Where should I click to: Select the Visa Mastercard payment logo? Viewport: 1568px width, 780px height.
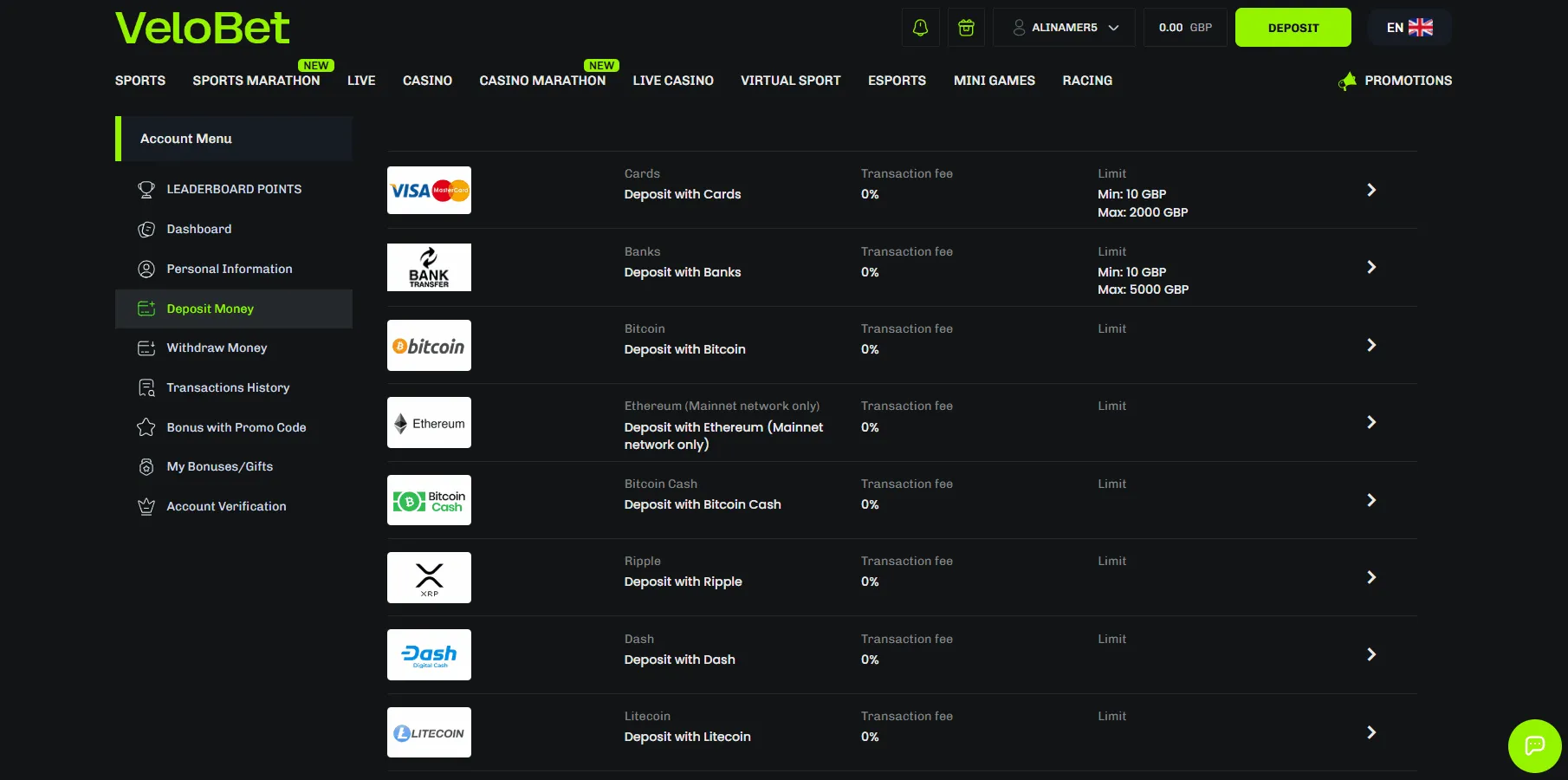pyautogui.click(x=429, y=191)
